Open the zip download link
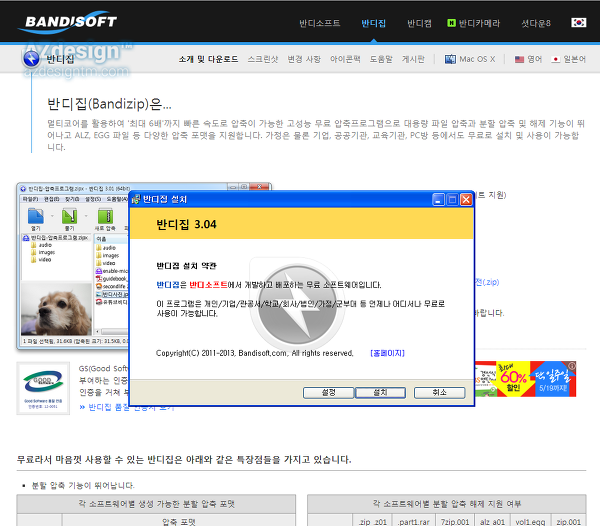 click(487, 282)
